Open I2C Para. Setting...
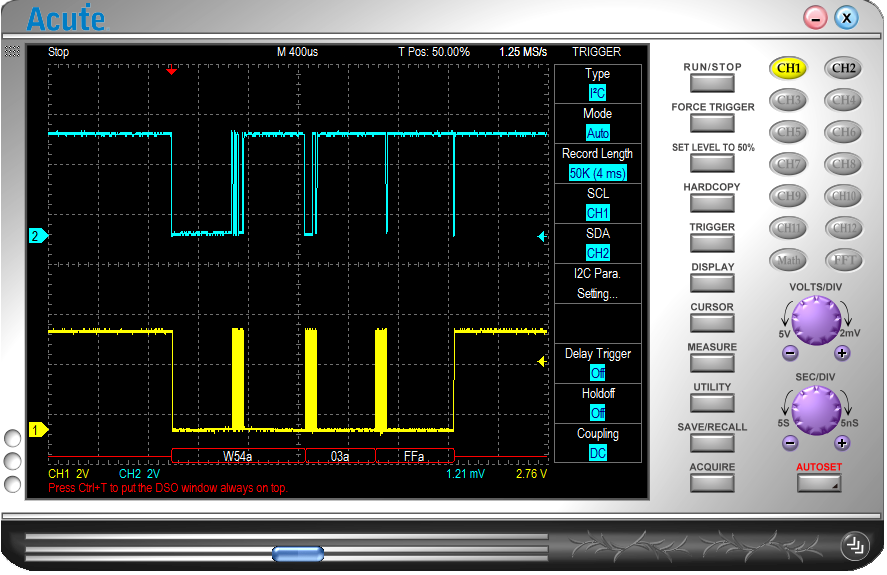Image resolution: width=887 pixels, height=575 pixels. (x=597, y=284)
